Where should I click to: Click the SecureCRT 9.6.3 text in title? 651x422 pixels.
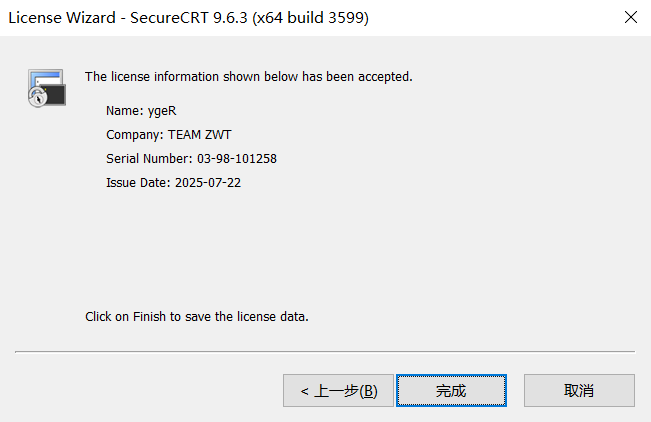point(189,18)
